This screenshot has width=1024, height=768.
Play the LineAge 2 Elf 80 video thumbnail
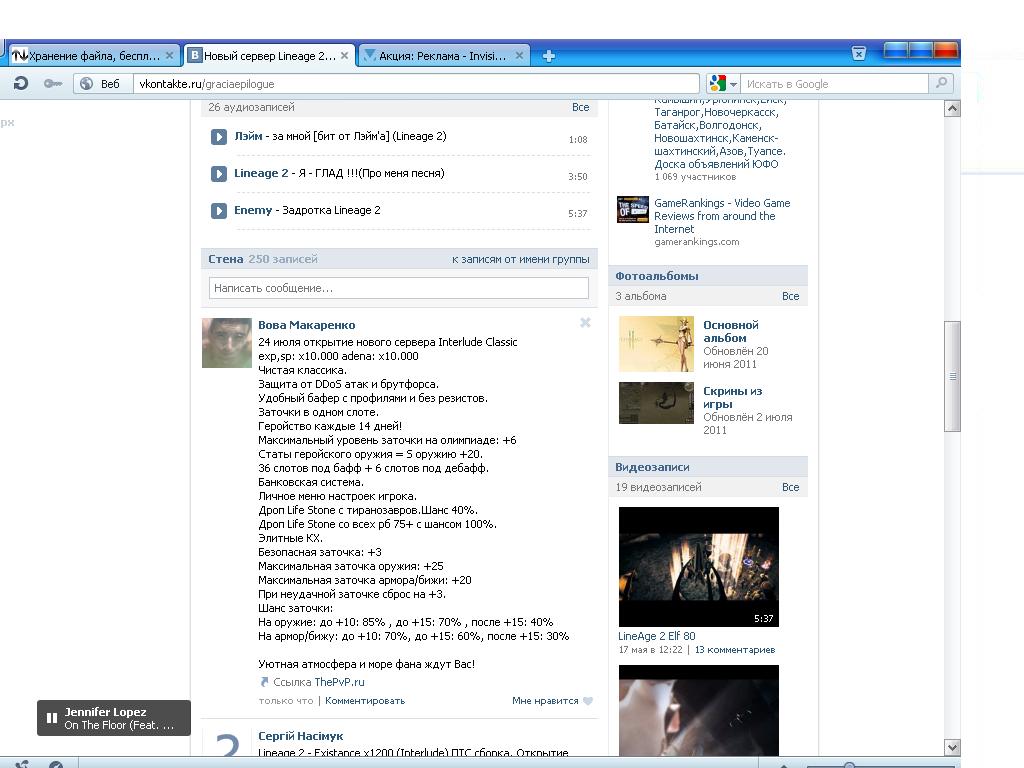click(699, 567)
